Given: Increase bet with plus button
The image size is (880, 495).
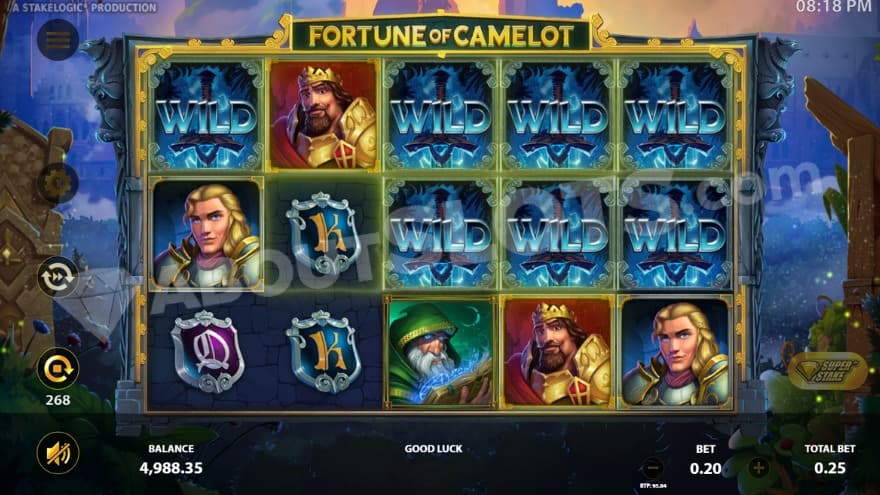Looking at the screenshot, I should 759,468.
